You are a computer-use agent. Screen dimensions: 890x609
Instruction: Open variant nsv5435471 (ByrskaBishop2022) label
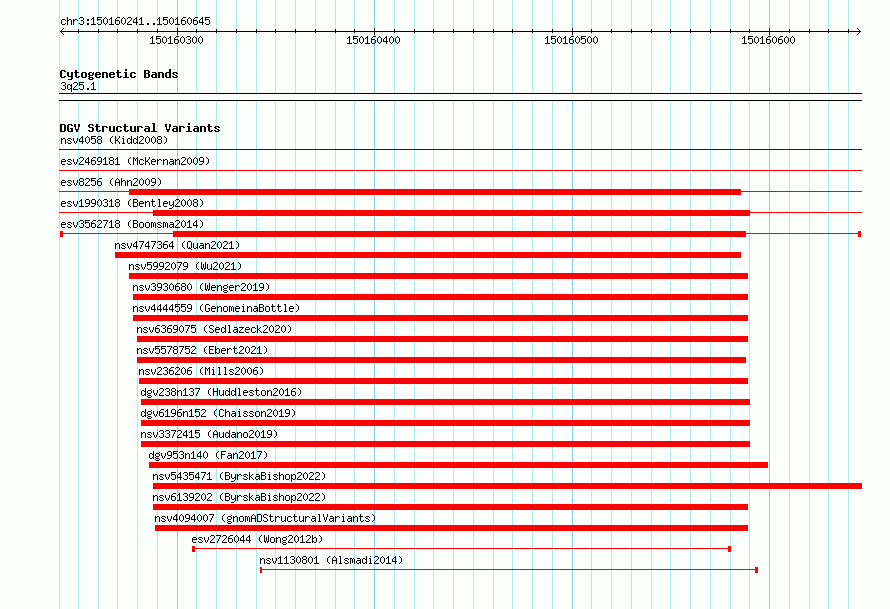pos(240,476)
